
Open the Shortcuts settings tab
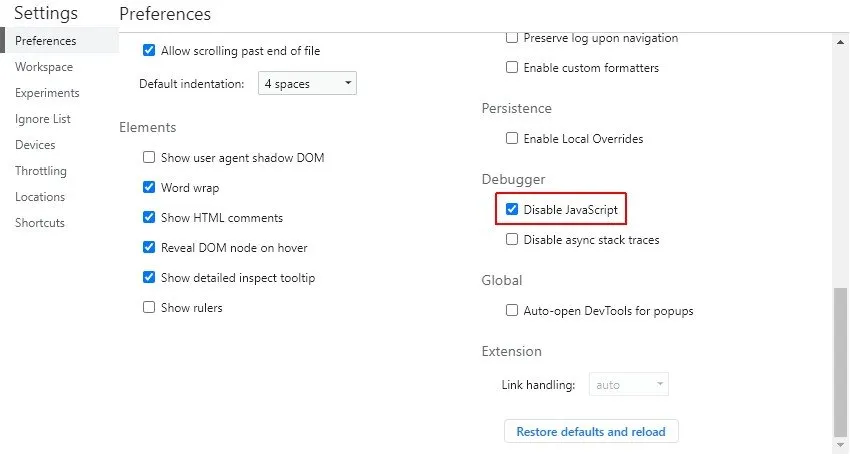coord(40,223)
